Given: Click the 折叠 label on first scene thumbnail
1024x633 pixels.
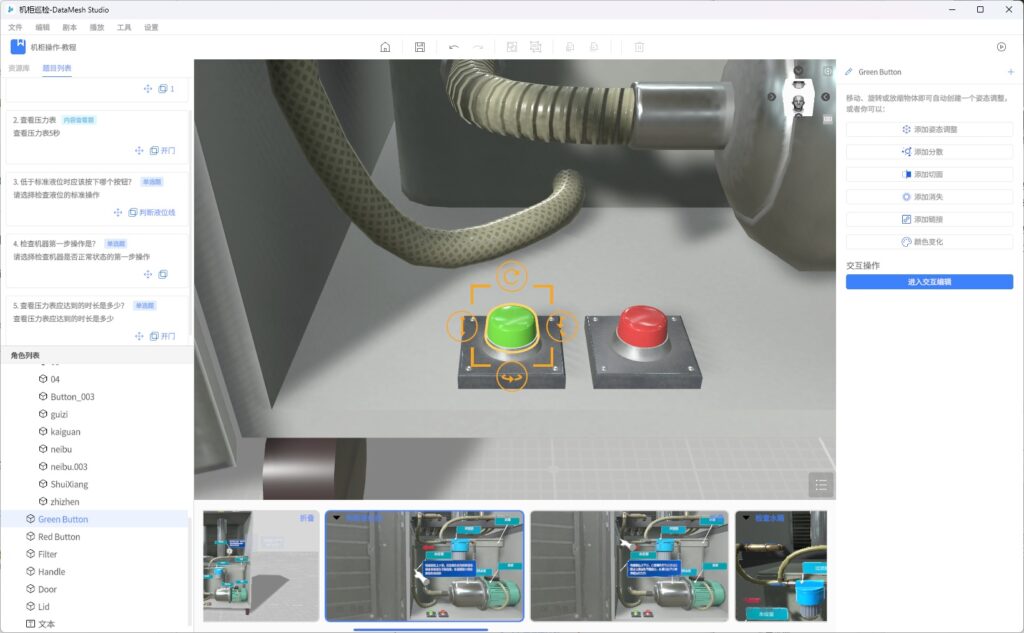Looking at the screenshot, I should 307,518.
